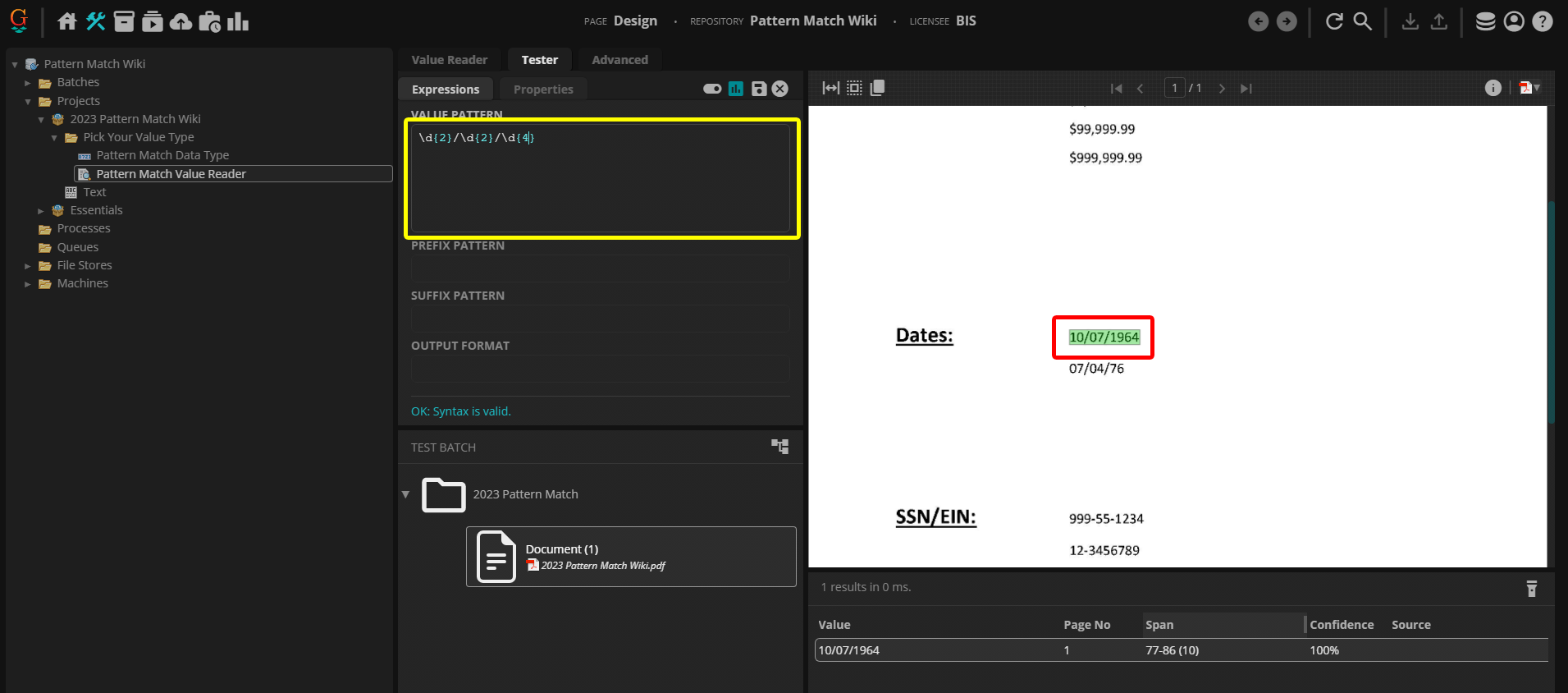This screenshot has height=693, width=1568.
Task: Open the bar chart stats icon in top toolbar
Action: 238,21
